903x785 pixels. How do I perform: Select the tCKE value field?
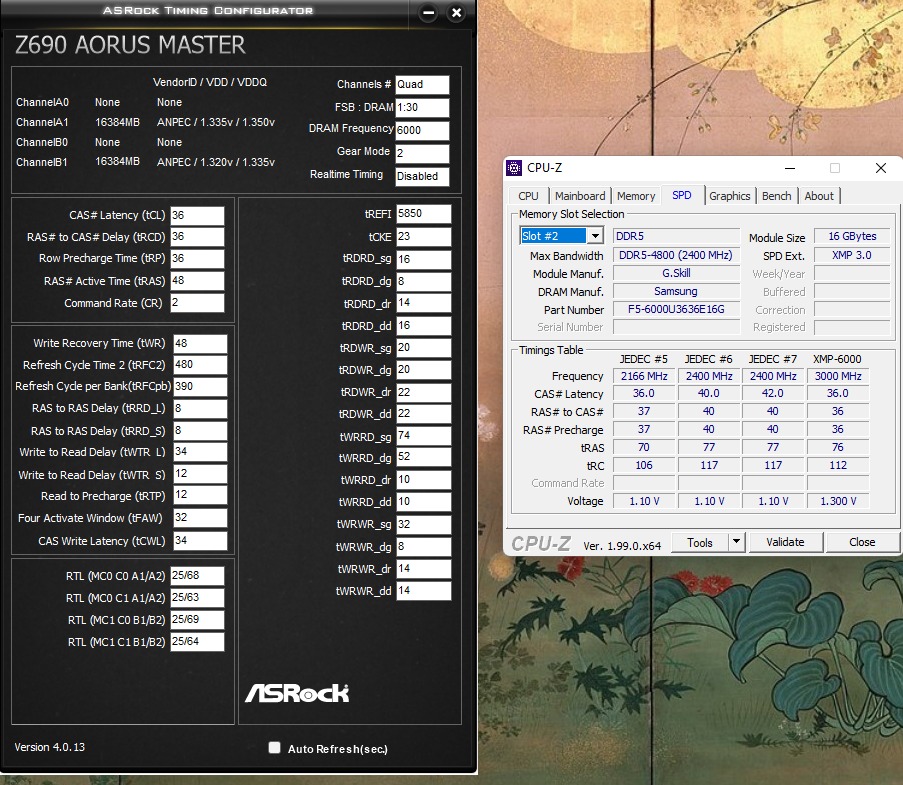423,236
